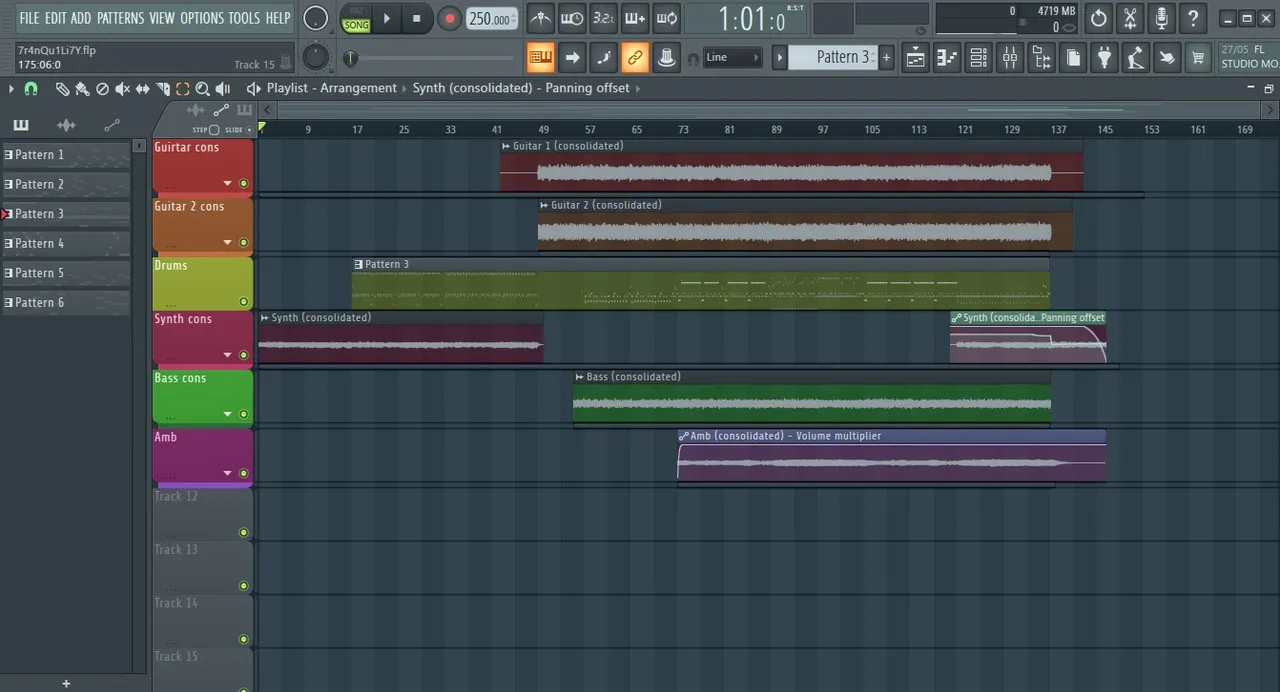Image resolution: width=1280 pixels, height=692 pixels.
Task: Click the main pitch knob
Action: 315,57
